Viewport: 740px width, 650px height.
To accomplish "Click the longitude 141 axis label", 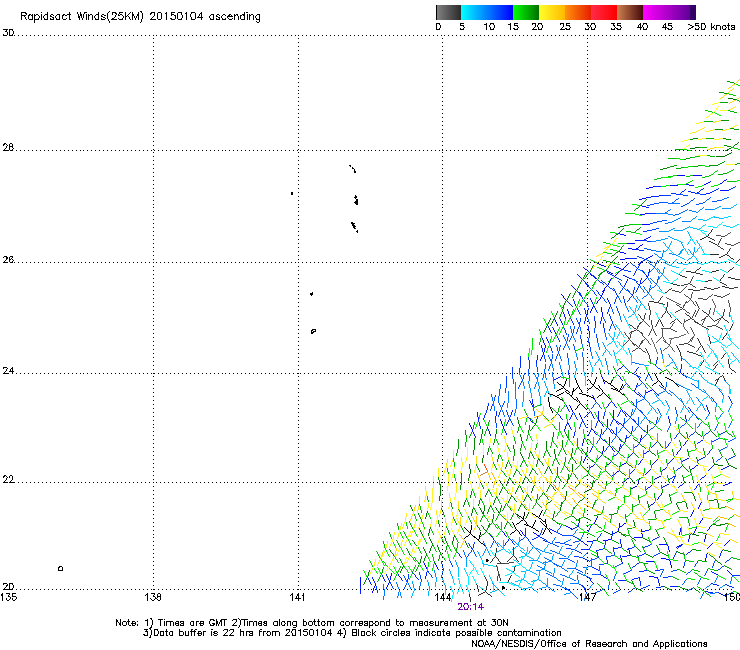I will tap(297, 597).
